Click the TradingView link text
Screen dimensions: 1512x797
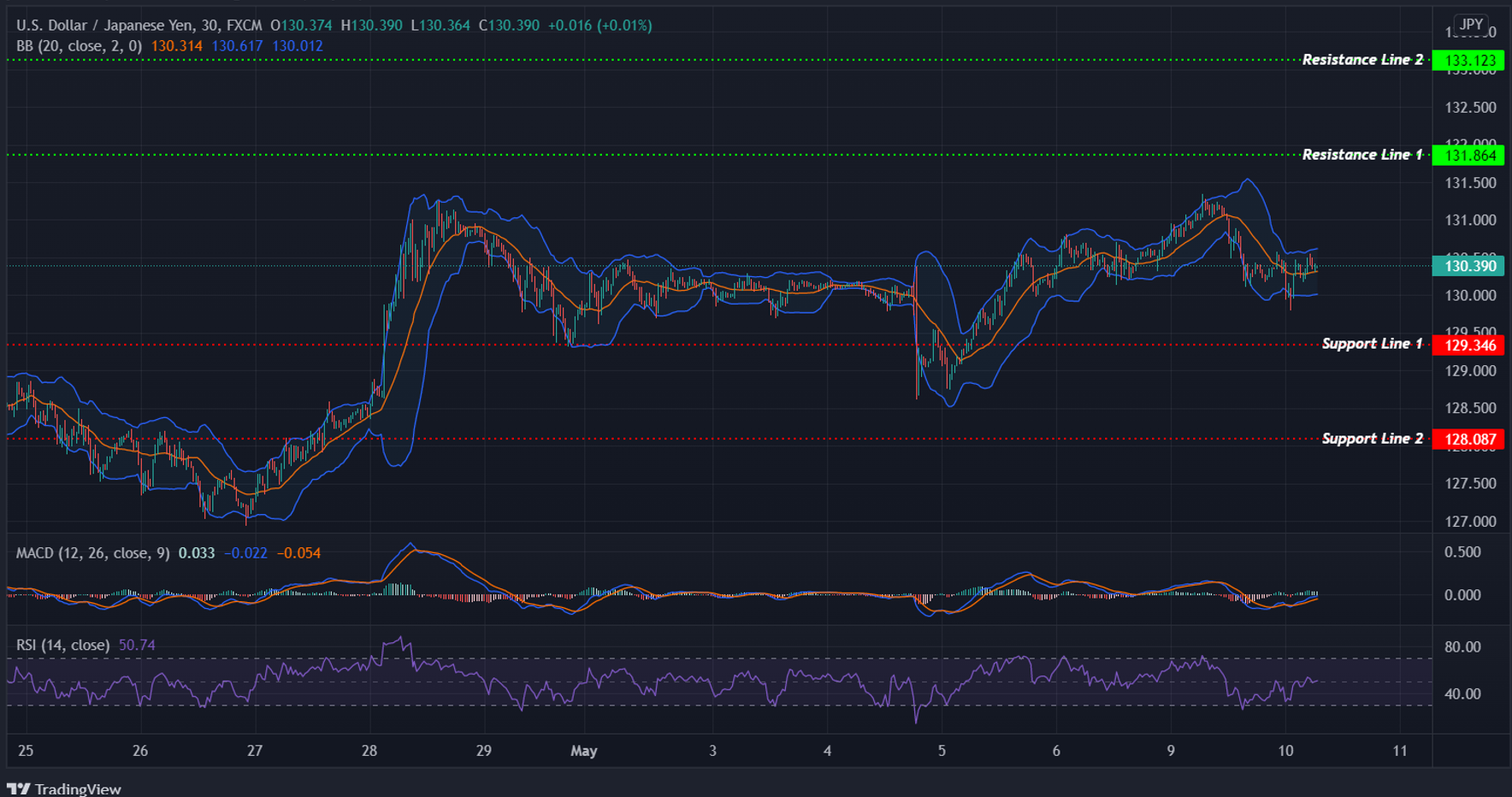click(79, 788)
